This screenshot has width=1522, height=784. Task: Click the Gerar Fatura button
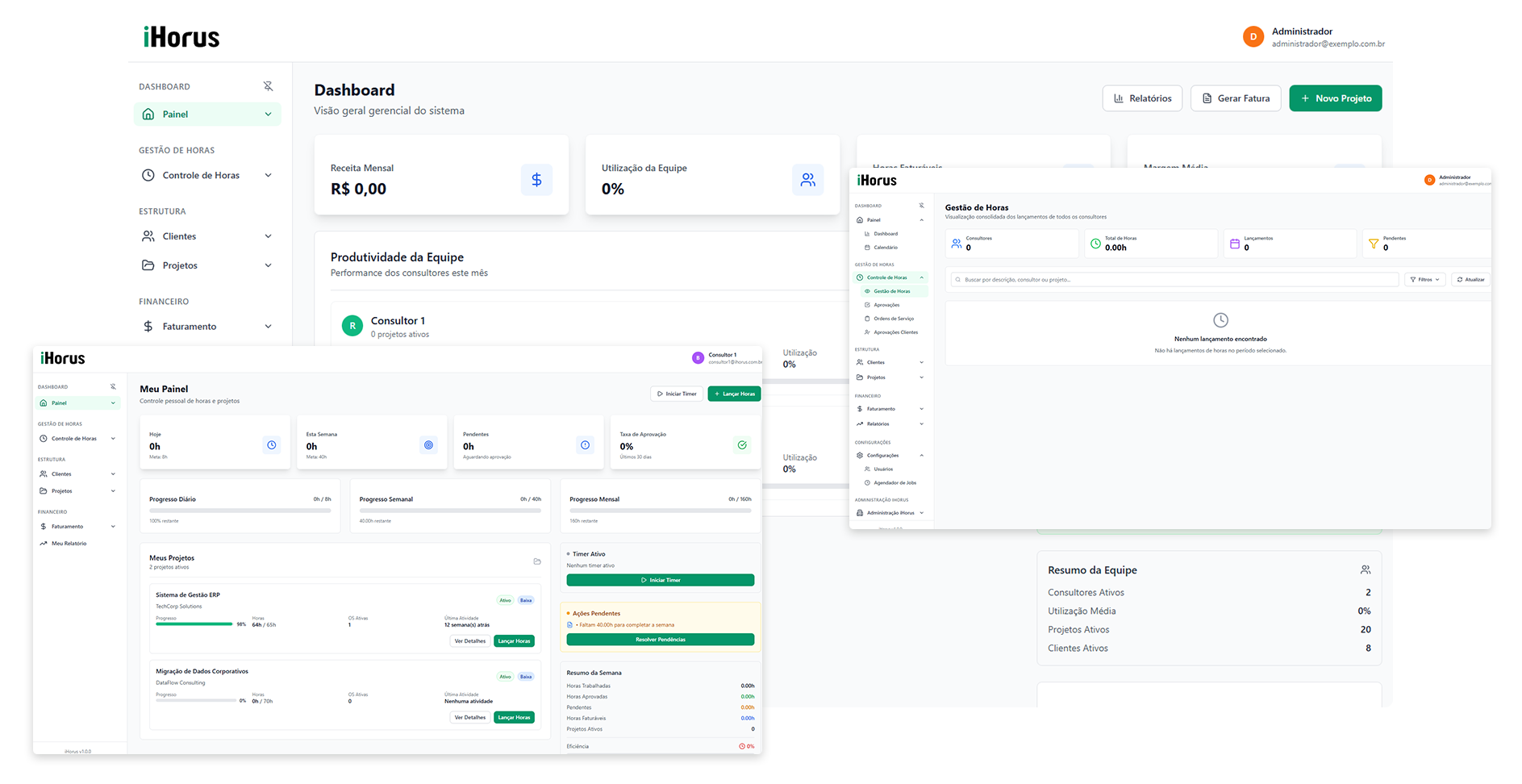point(1236,98)
